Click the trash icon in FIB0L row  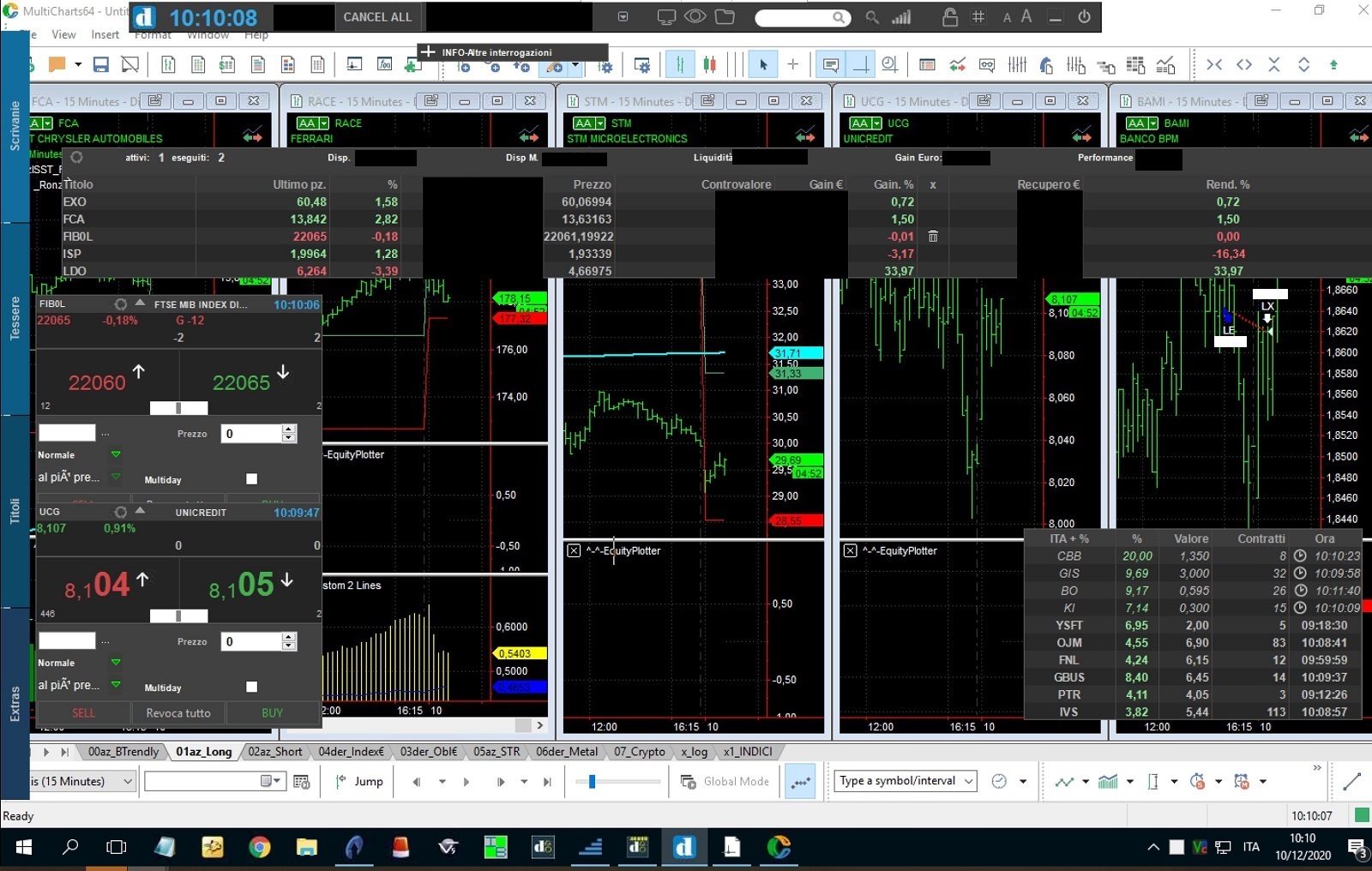(933, 237)
